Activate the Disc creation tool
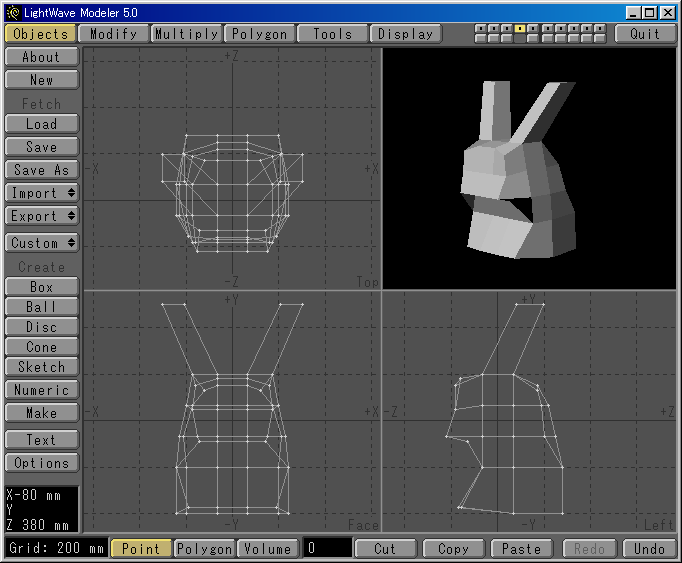This screenshot has height=563, width=682. [41, 327]
